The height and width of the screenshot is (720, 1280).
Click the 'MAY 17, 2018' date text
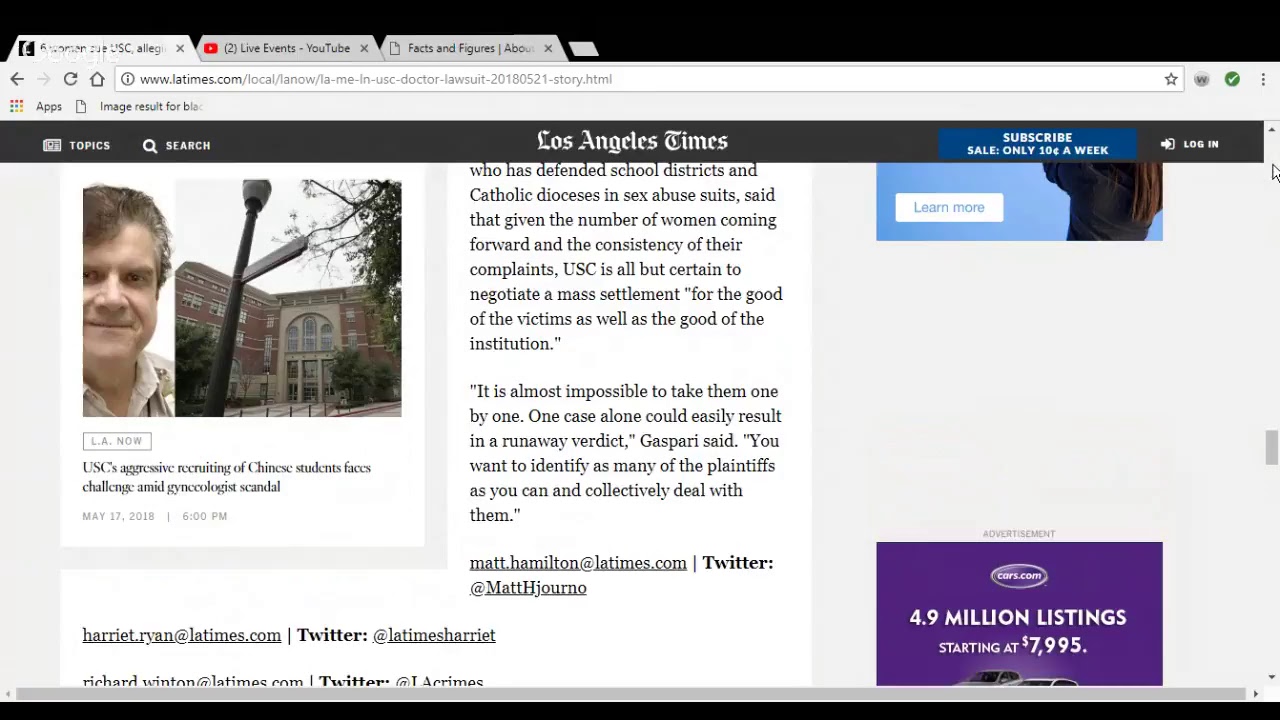118,516
